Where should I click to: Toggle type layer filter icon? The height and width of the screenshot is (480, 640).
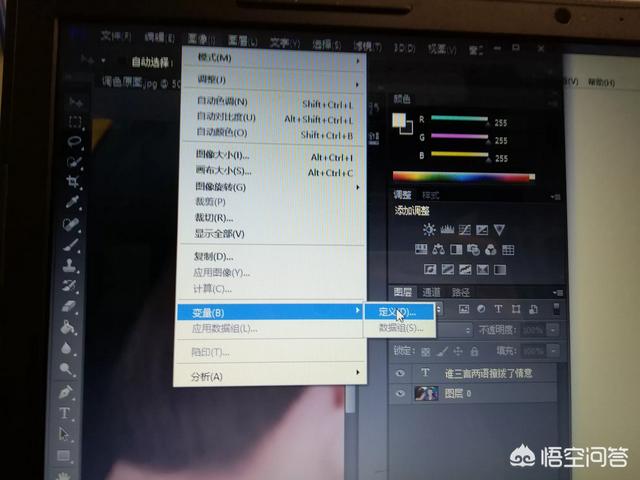coord(498,309)
